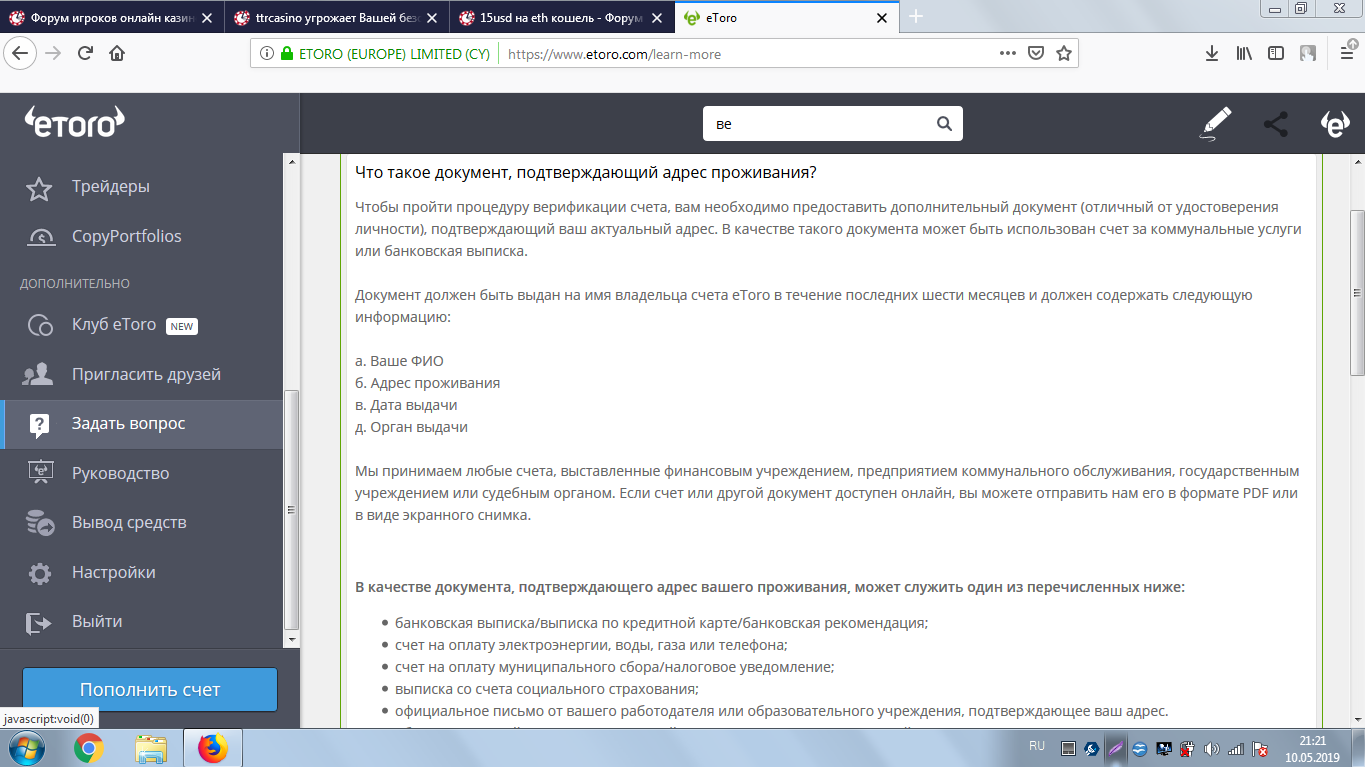Click list item 'д. Орган выдачи'
Viewport: 1365px width, 767px height.
[x=411, y=427]
